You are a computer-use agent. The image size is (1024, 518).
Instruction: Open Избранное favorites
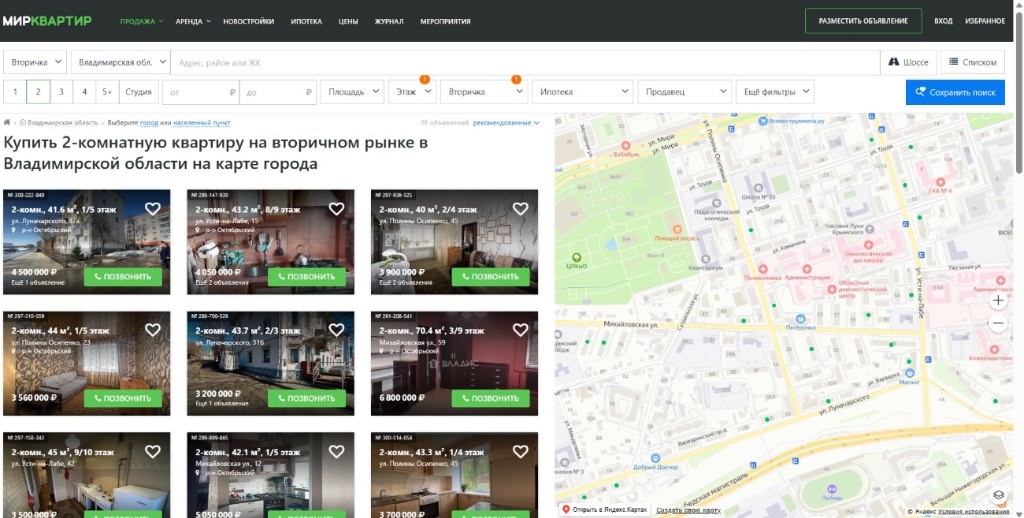pyautogui.click(x=985, y=21)
